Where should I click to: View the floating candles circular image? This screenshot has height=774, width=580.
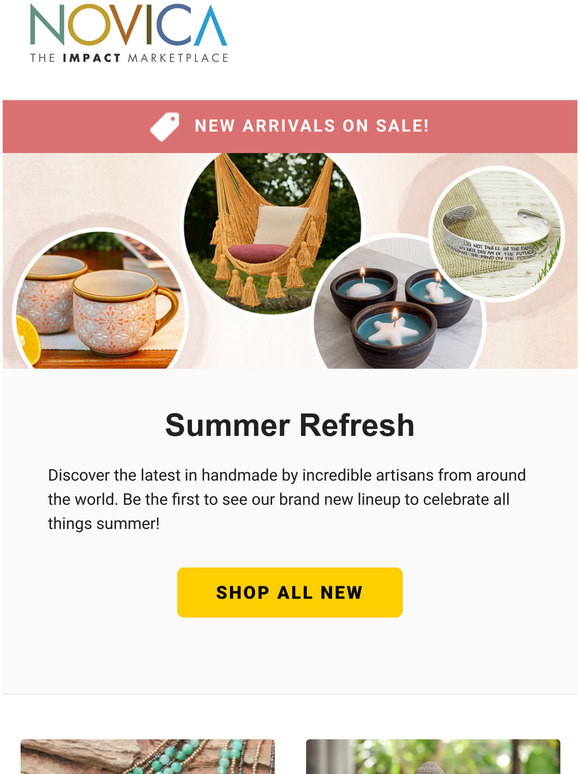[399, 303]
